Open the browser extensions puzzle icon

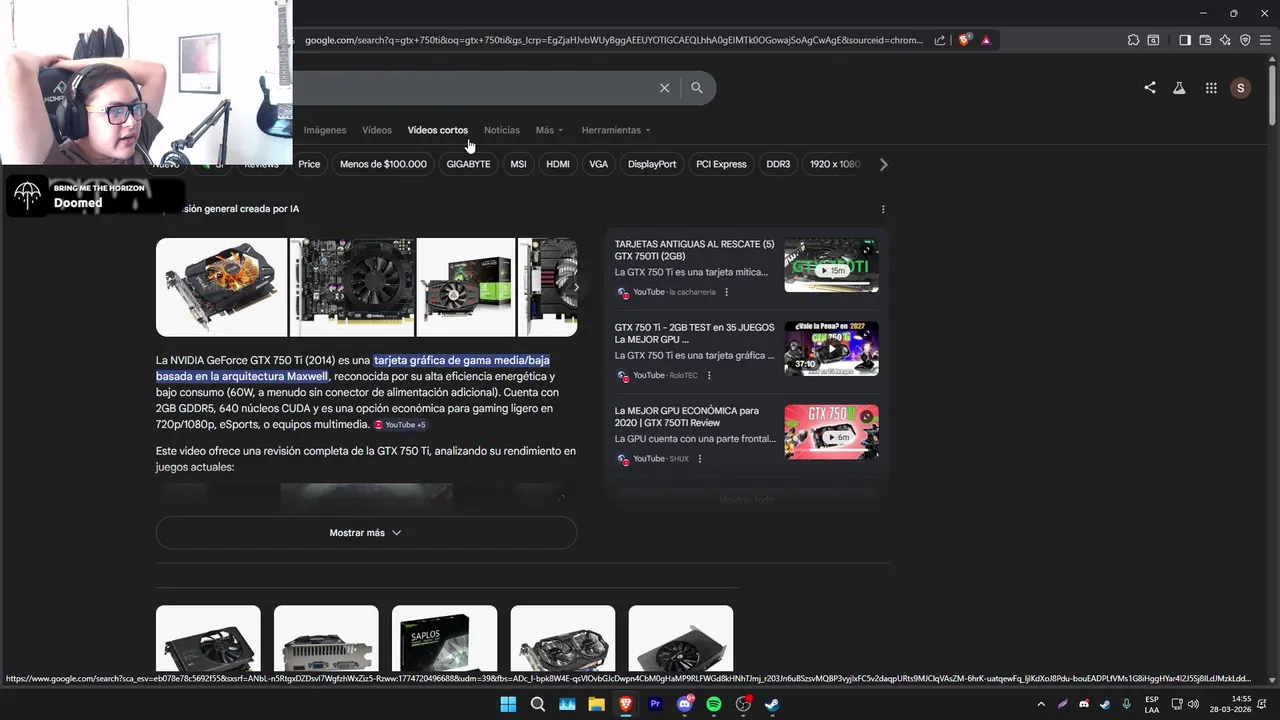[1133, 40]
